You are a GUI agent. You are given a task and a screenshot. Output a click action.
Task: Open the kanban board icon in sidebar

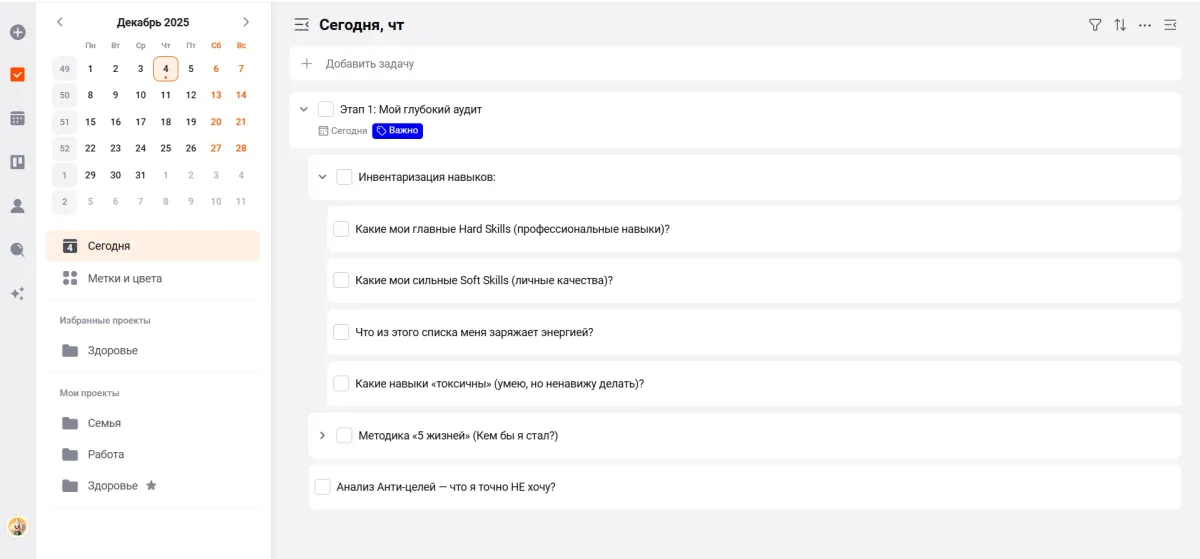[17, 162]
